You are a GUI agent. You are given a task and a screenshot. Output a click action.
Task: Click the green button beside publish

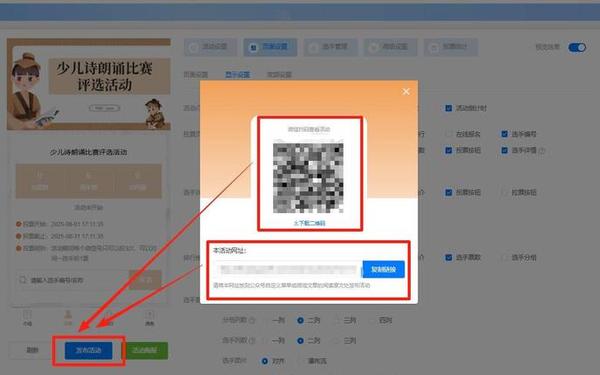click(x=145, y=350)
